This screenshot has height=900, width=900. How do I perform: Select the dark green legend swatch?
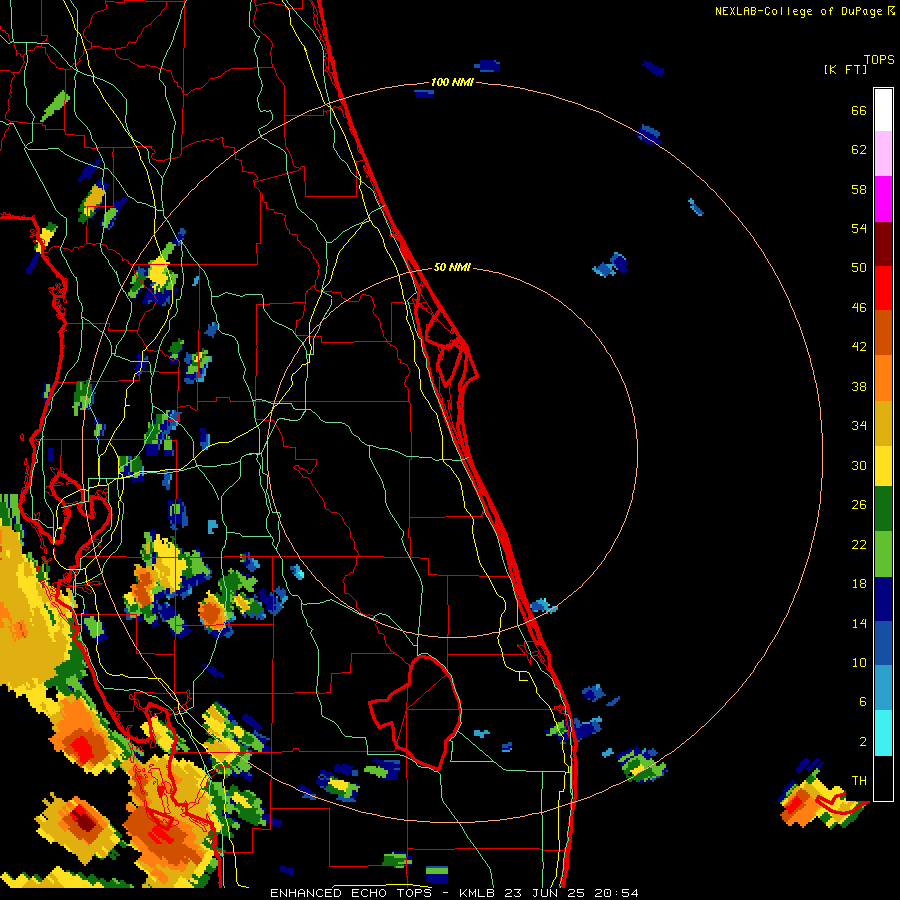pos(883,509)
